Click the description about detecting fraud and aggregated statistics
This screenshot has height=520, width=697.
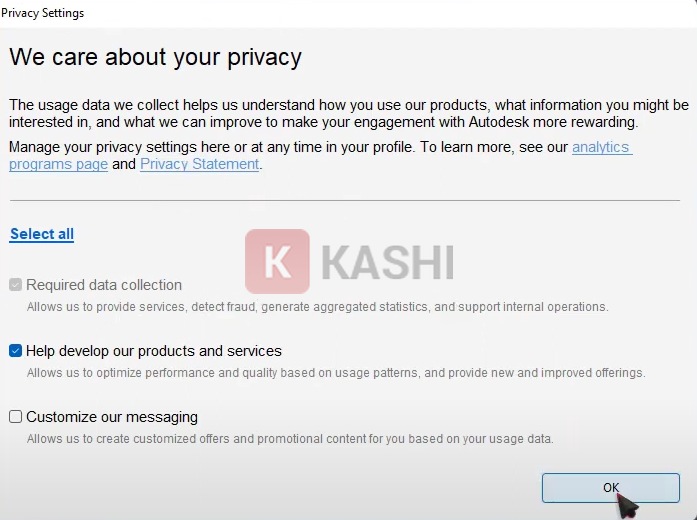click(316, 307)
